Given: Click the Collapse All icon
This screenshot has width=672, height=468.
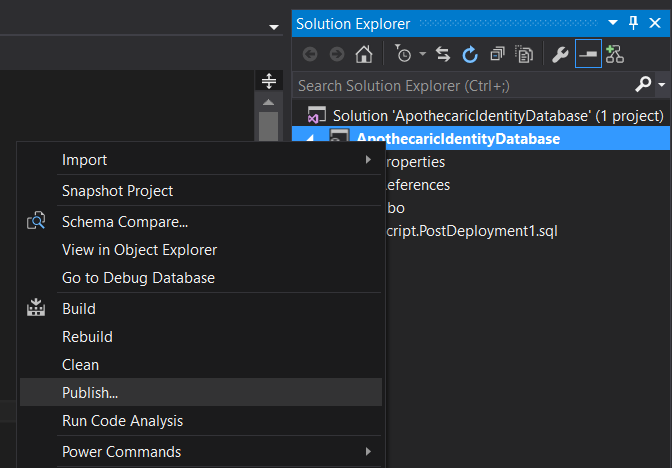Looking at the screenshot, I should [497, 55].
